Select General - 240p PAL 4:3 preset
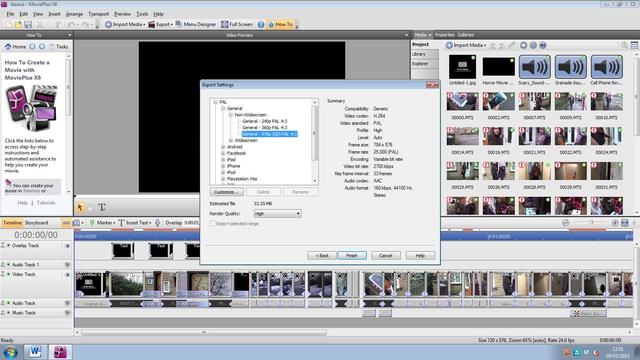This screenshot has width=640, height=360. [264, 121]
